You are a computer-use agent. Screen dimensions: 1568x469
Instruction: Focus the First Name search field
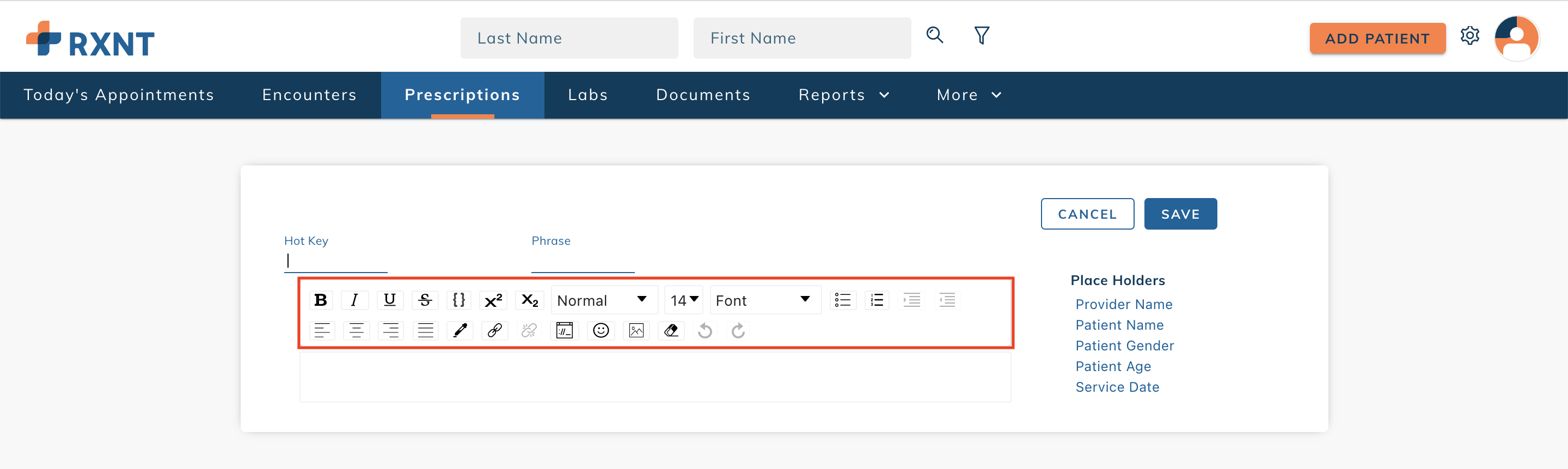[801, 38]
